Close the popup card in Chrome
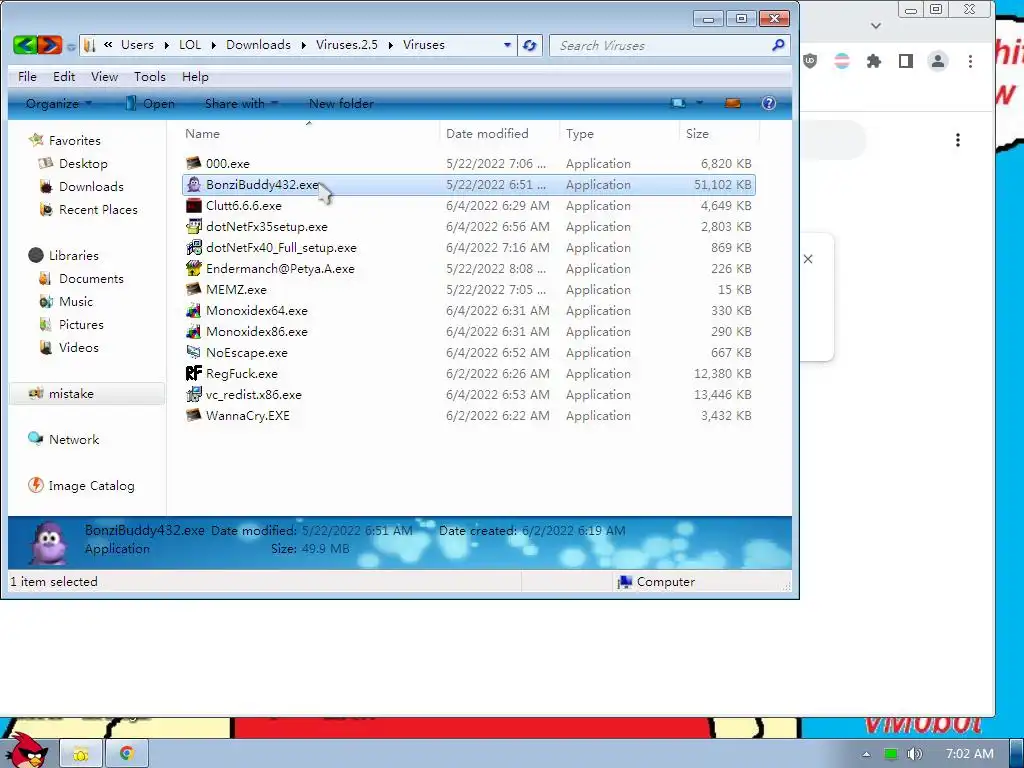The image size is (1024, 768). 808,259
